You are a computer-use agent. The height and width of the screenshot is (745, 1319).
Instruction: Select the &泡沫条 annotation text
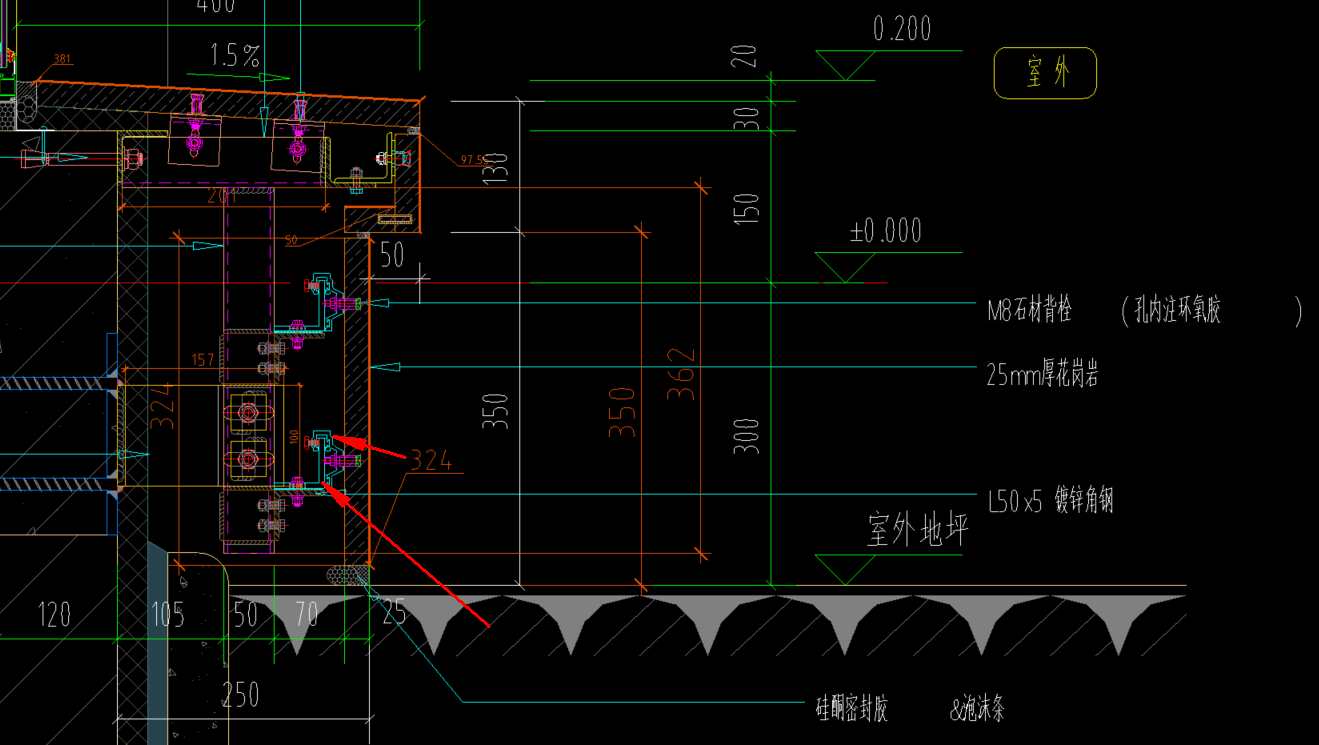tap(977, 709)
